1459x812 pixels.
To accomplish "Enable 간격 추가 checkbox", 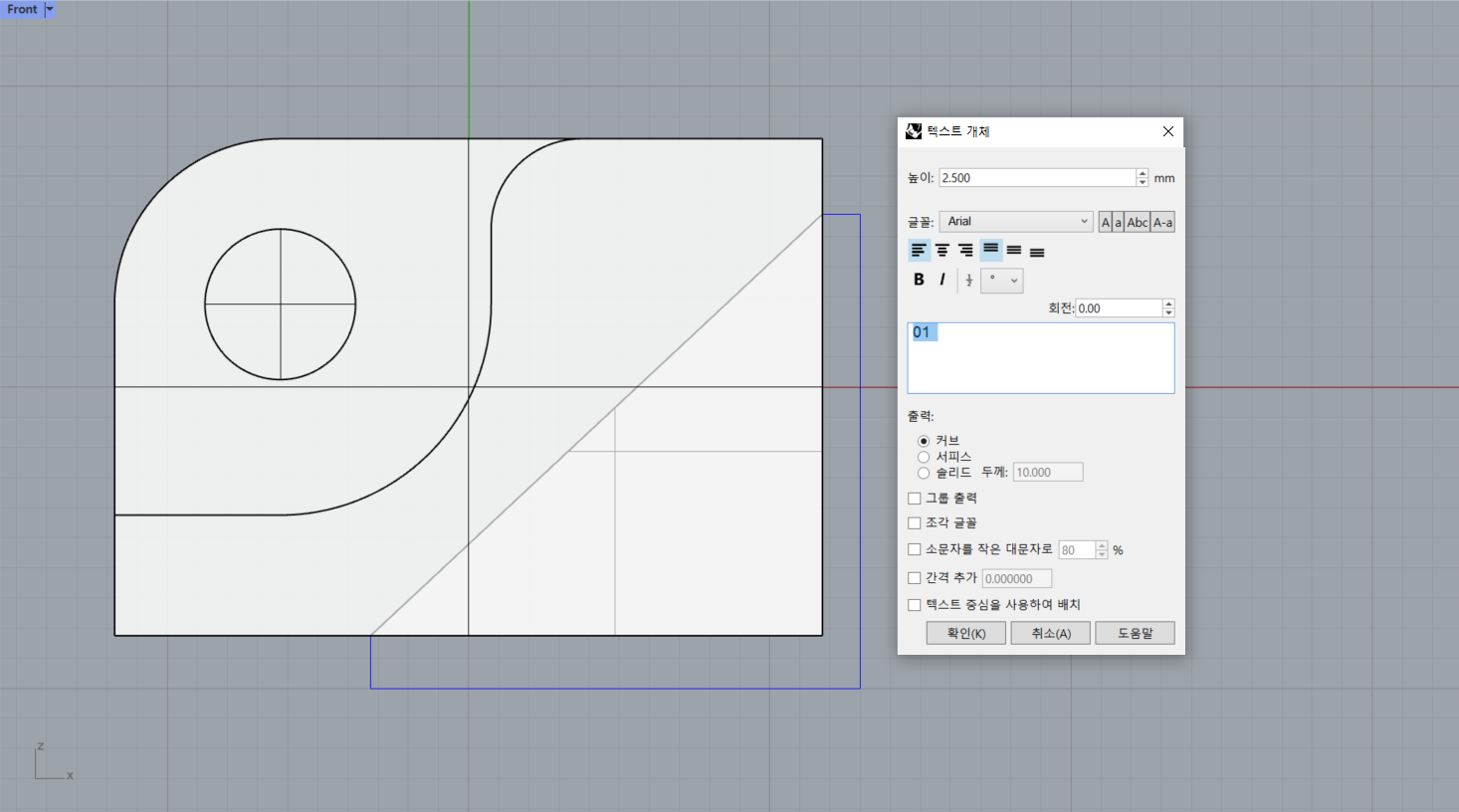I will [915, 578].
